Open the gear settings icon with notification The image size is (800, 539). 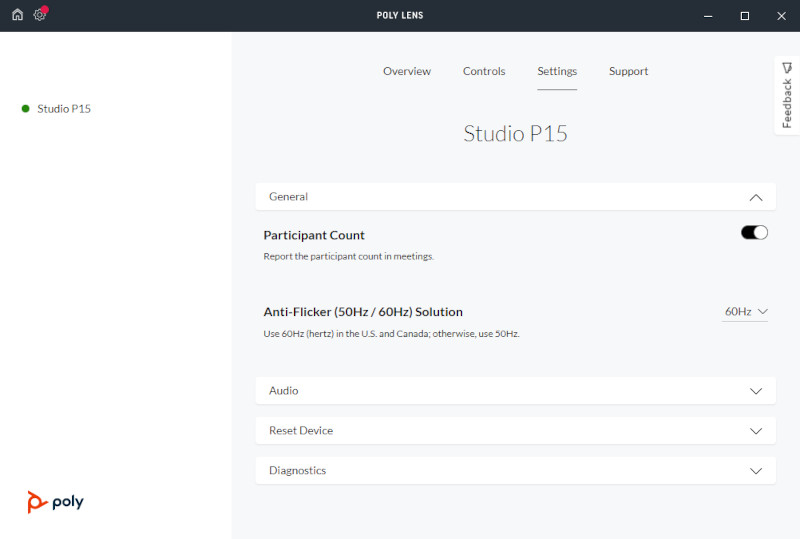(x=40, y=14)
